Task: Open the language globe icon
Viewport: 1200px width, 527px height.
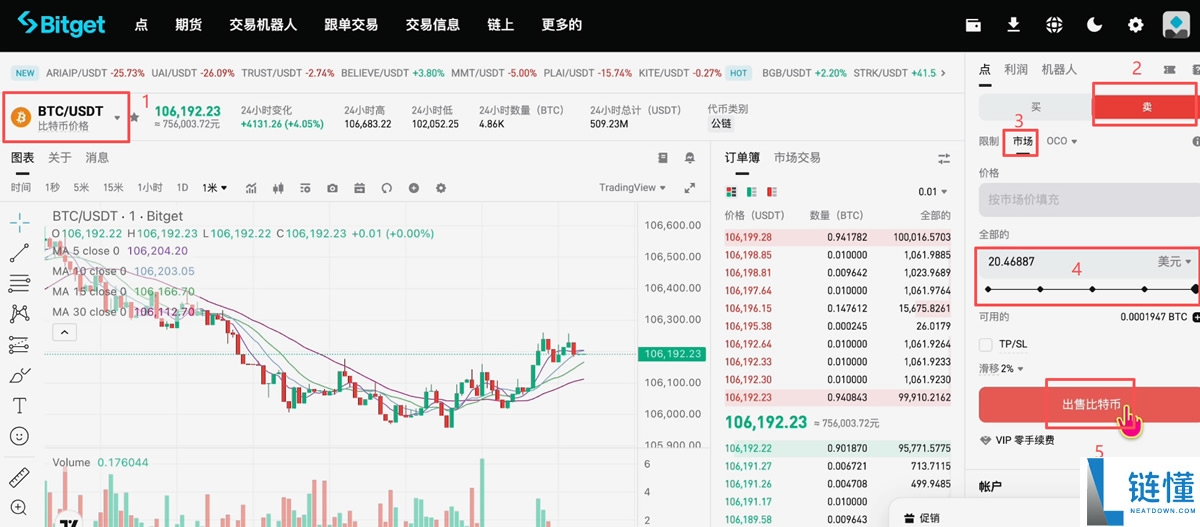Action: pos(1054,25)
